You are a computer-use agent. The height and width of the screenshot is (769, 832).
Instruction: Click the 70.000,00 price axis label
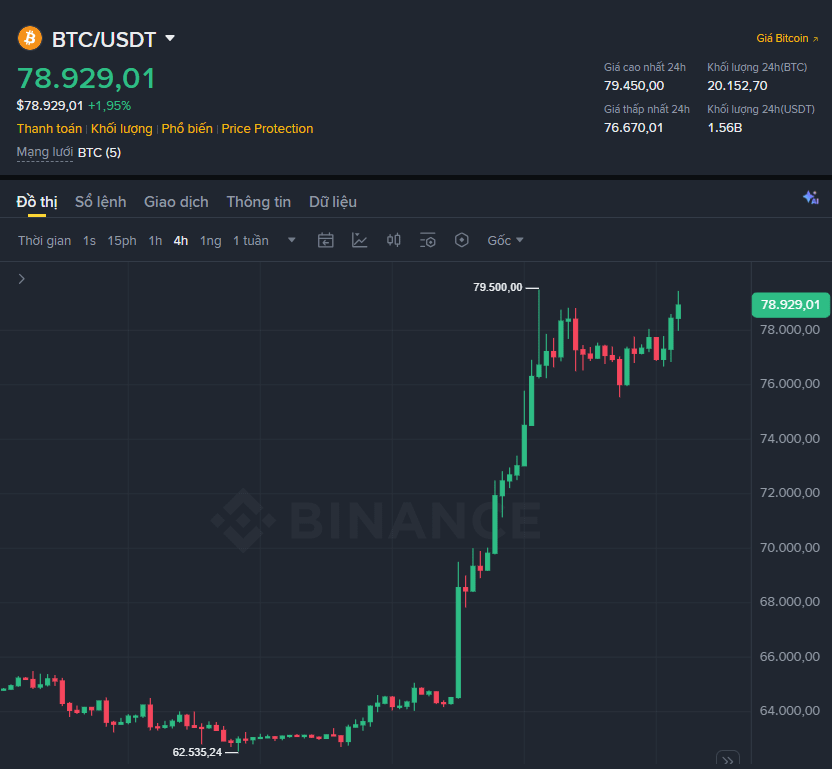(790, 547)
